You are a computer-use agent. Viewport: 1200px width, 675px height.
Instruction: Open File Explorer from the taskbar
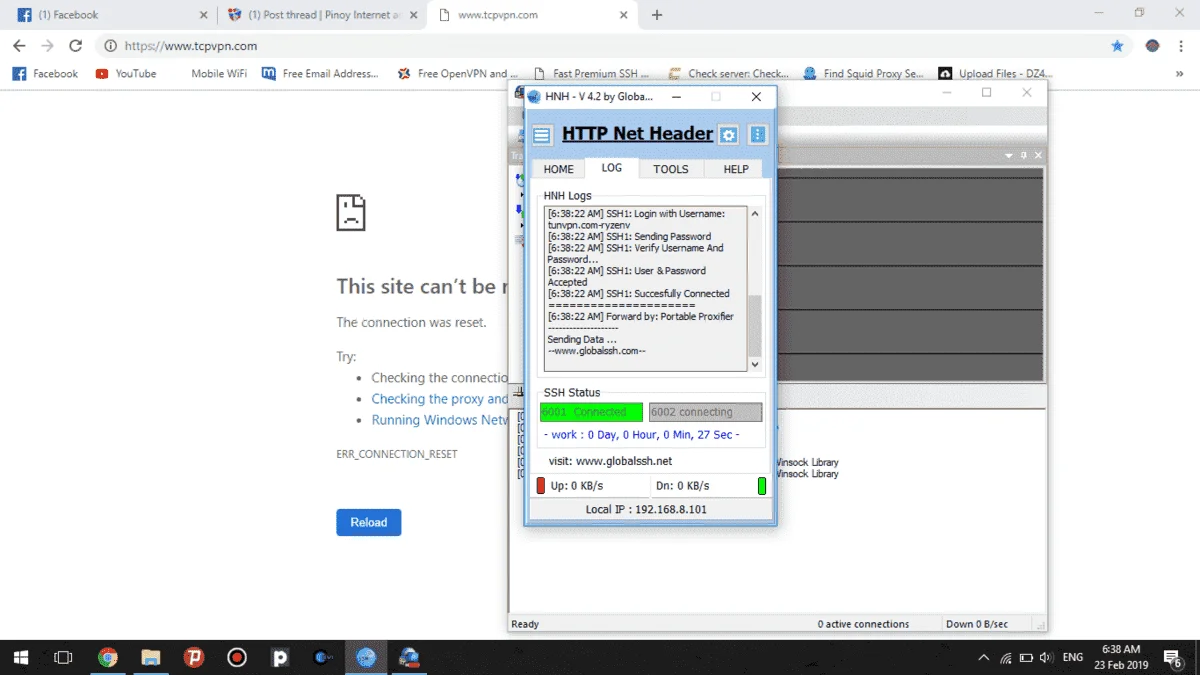(151, 658)
